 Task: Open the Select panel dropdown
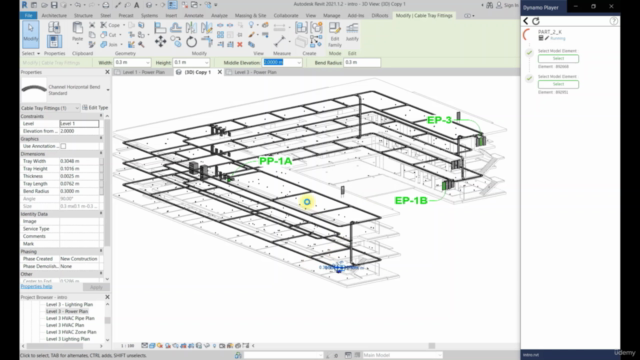pyautogui.click(x=31, y=53)
